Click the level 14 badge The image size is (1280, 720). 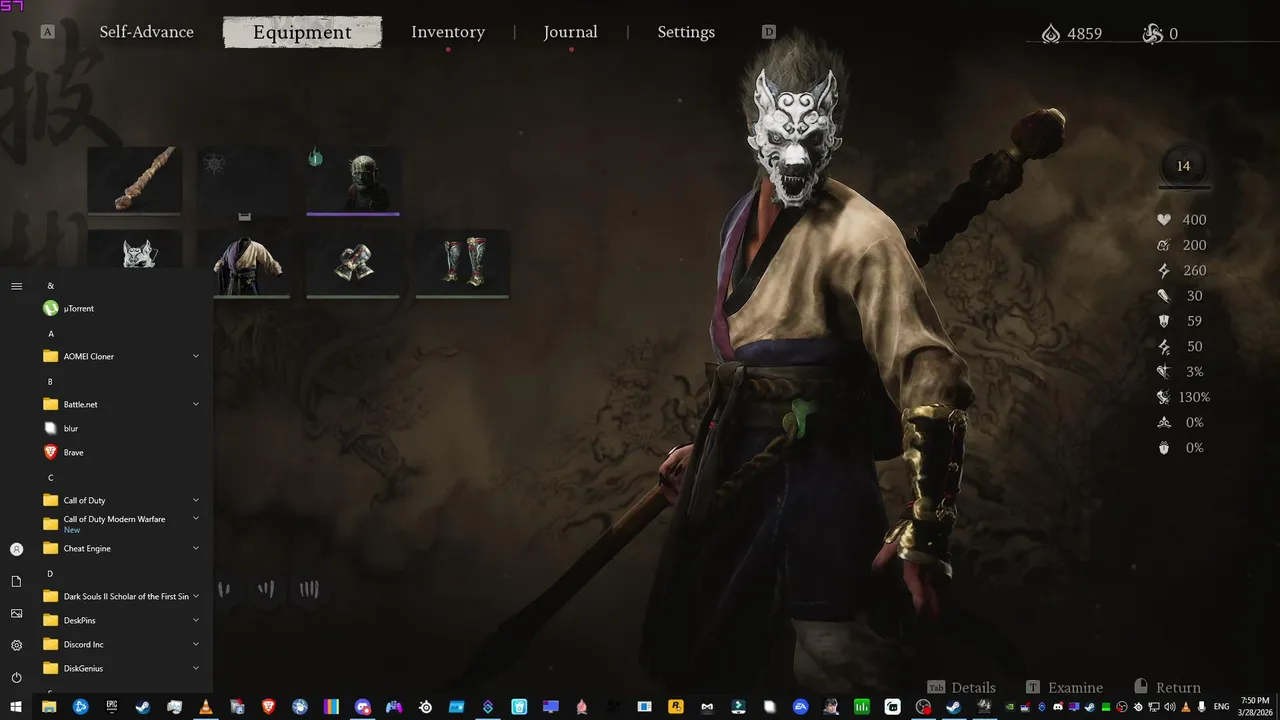tap(1184, 166)
